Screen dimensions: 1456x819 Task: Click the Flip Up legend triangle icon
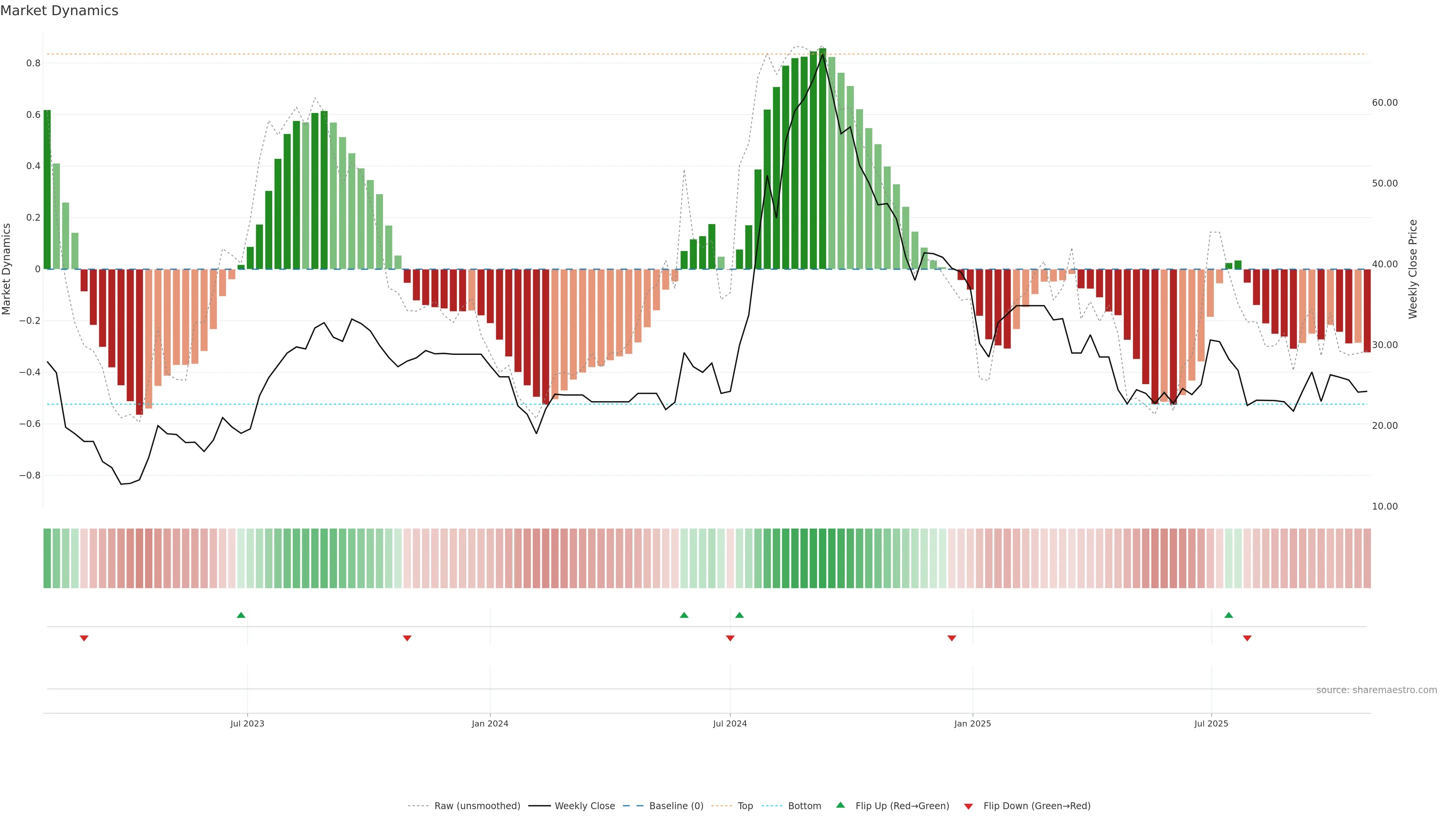click(841, 805)
